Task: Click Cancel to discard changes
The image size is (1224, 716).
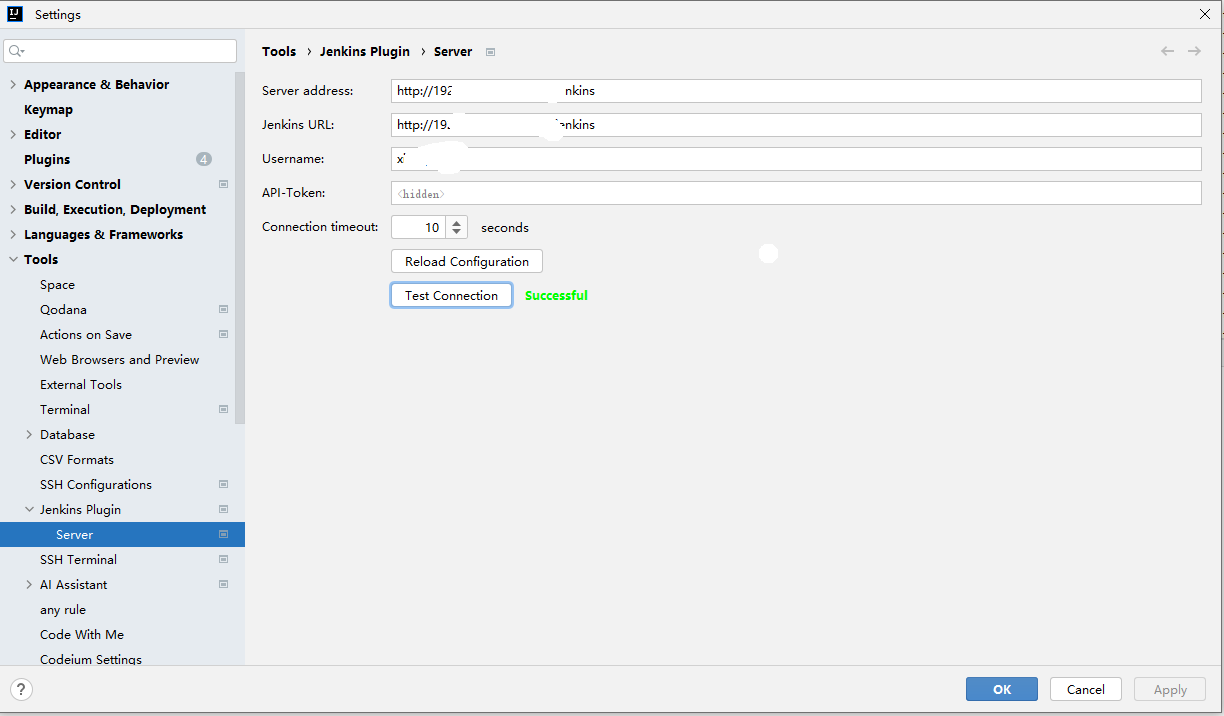Action: click(x=1086, y=689)
